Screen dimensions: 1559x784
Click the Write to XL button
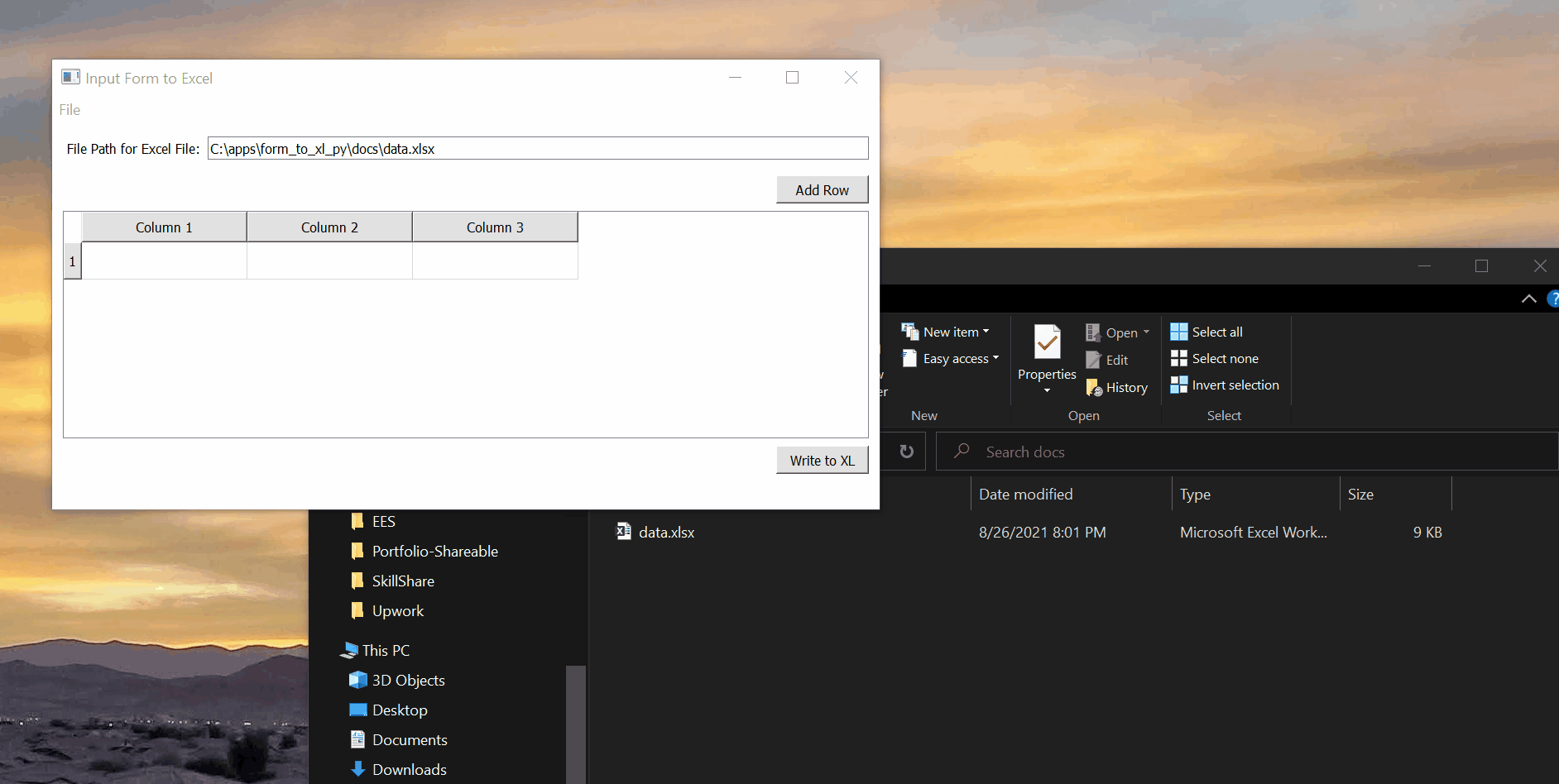[x=822, y=460]
